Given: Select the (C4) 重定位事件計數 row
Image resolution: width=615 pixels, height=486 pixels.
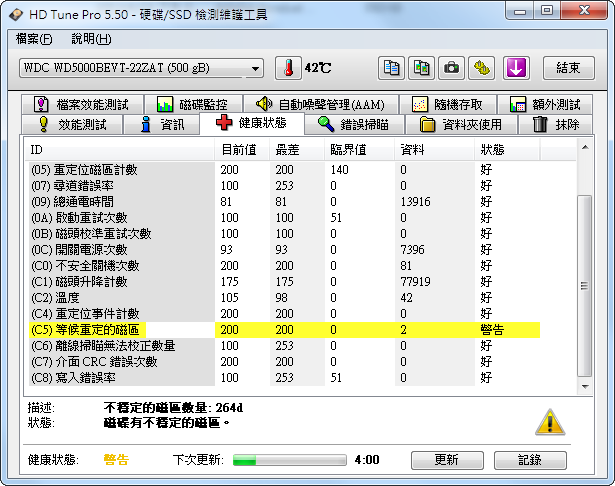Looking at the screenshot, I should pyautogui.click(x=284, y=314).
